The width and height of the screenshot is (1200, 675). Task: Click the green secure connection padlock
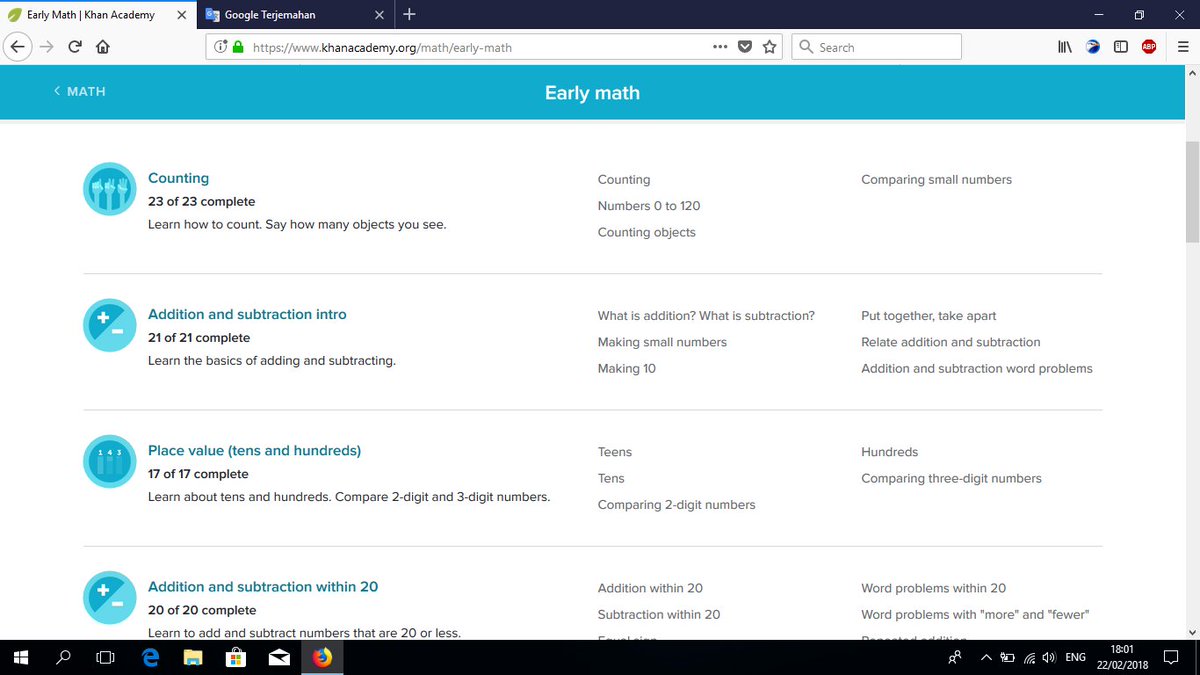pos(238,47)
